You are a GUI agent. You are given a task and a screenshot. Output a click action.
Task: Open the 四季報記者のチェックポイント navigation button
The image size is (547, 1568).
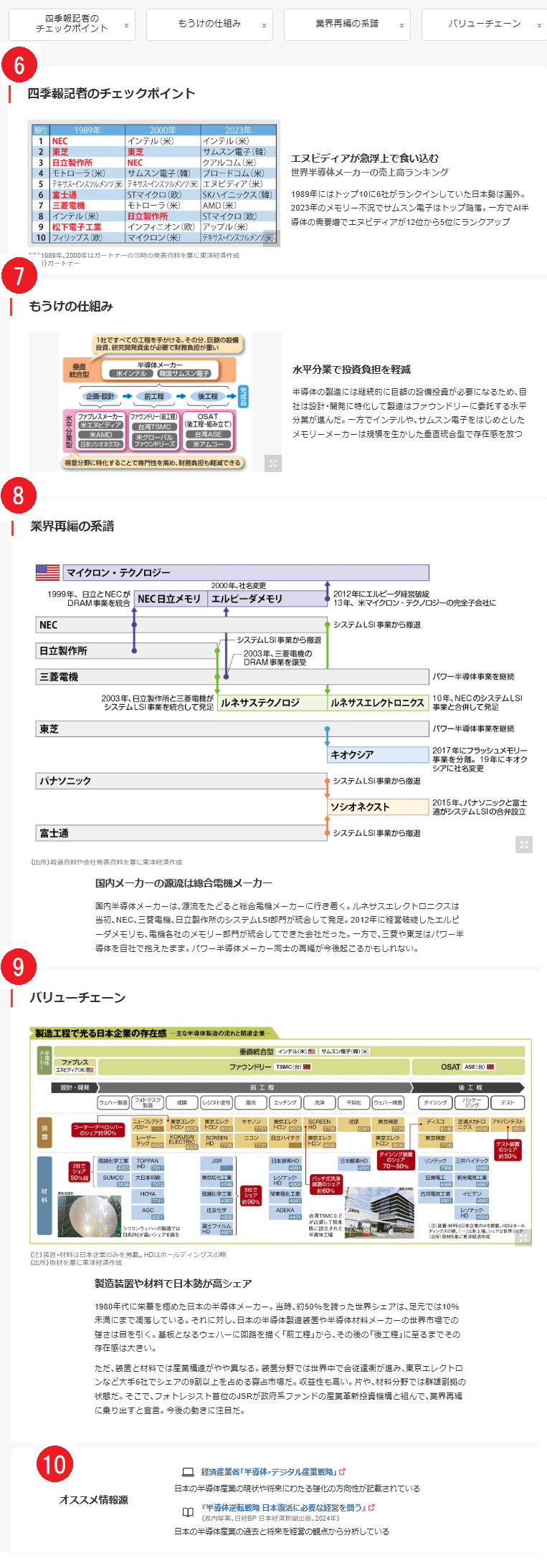tap(72, 24)
